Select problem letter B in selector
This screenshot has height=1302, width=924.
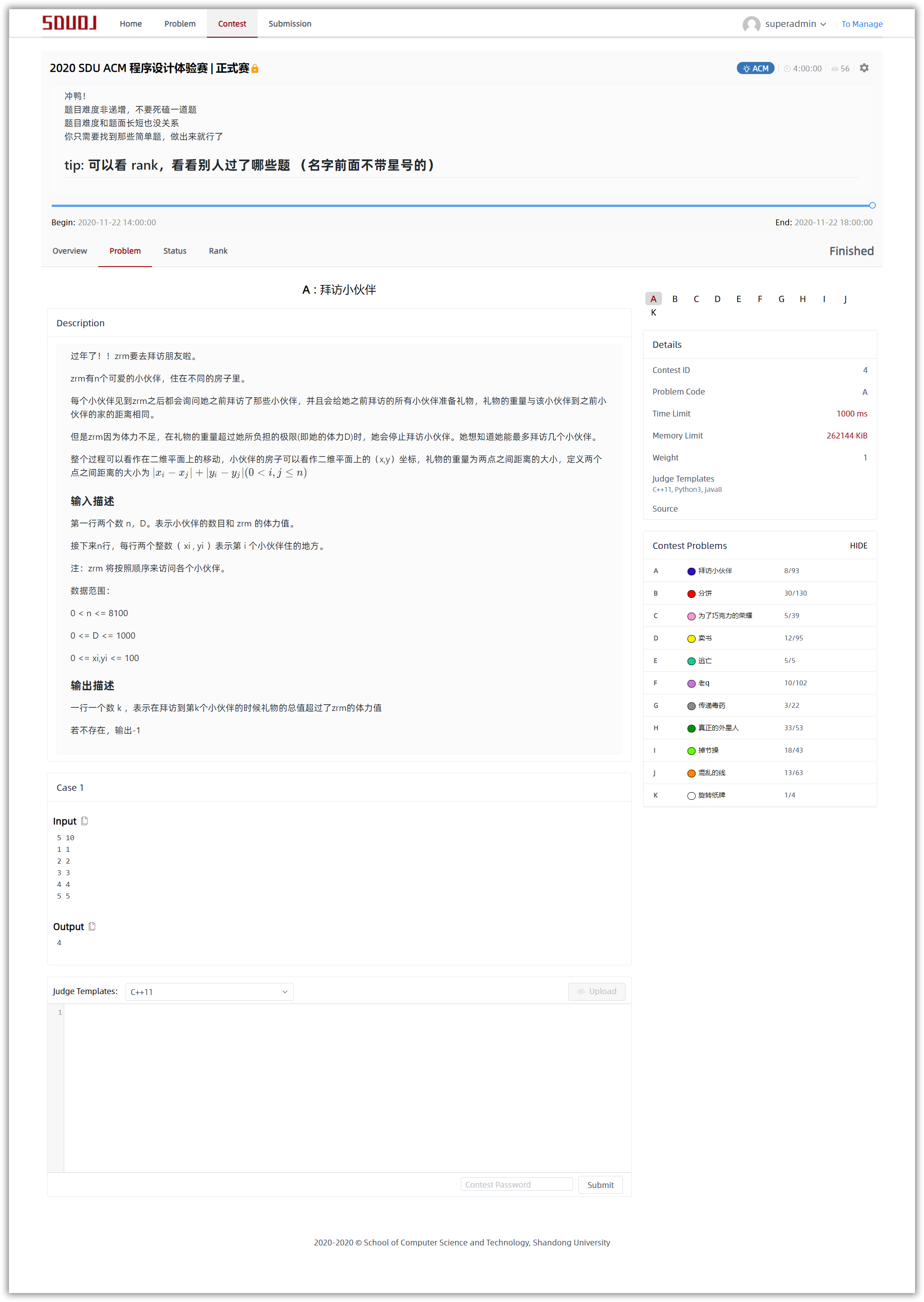pos(675,299)
